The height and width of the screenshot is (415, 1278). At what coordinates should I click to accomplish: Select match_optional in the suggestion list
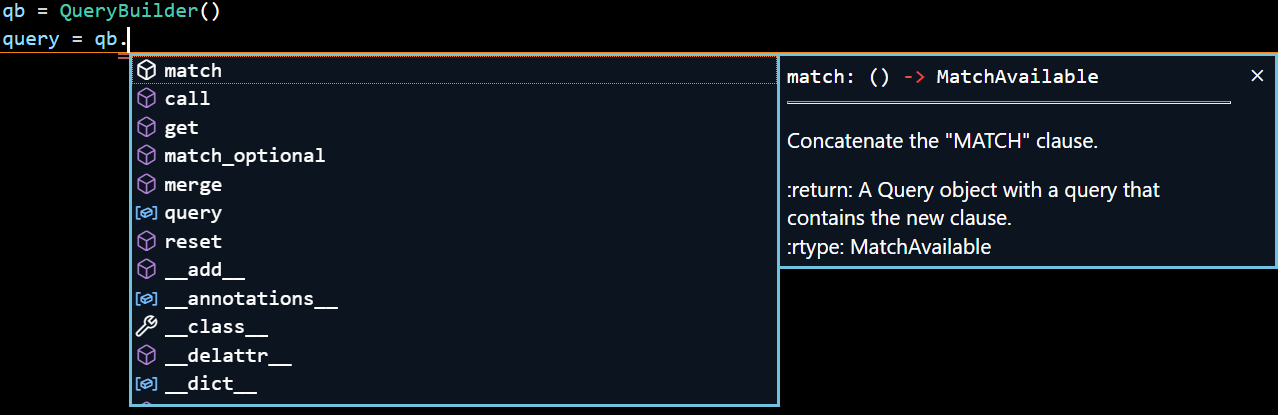point(244,156)
